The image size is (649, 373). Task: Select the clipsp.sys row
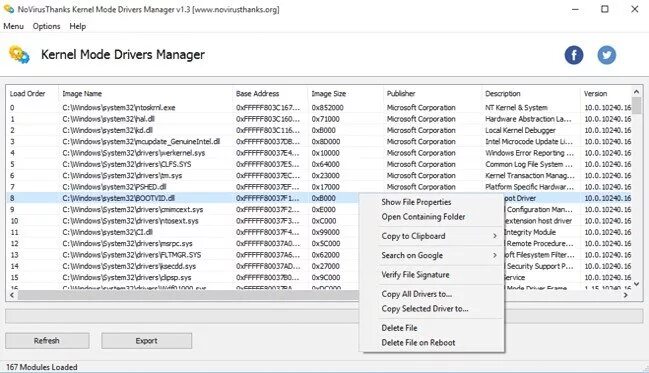(x=183, y=277)
